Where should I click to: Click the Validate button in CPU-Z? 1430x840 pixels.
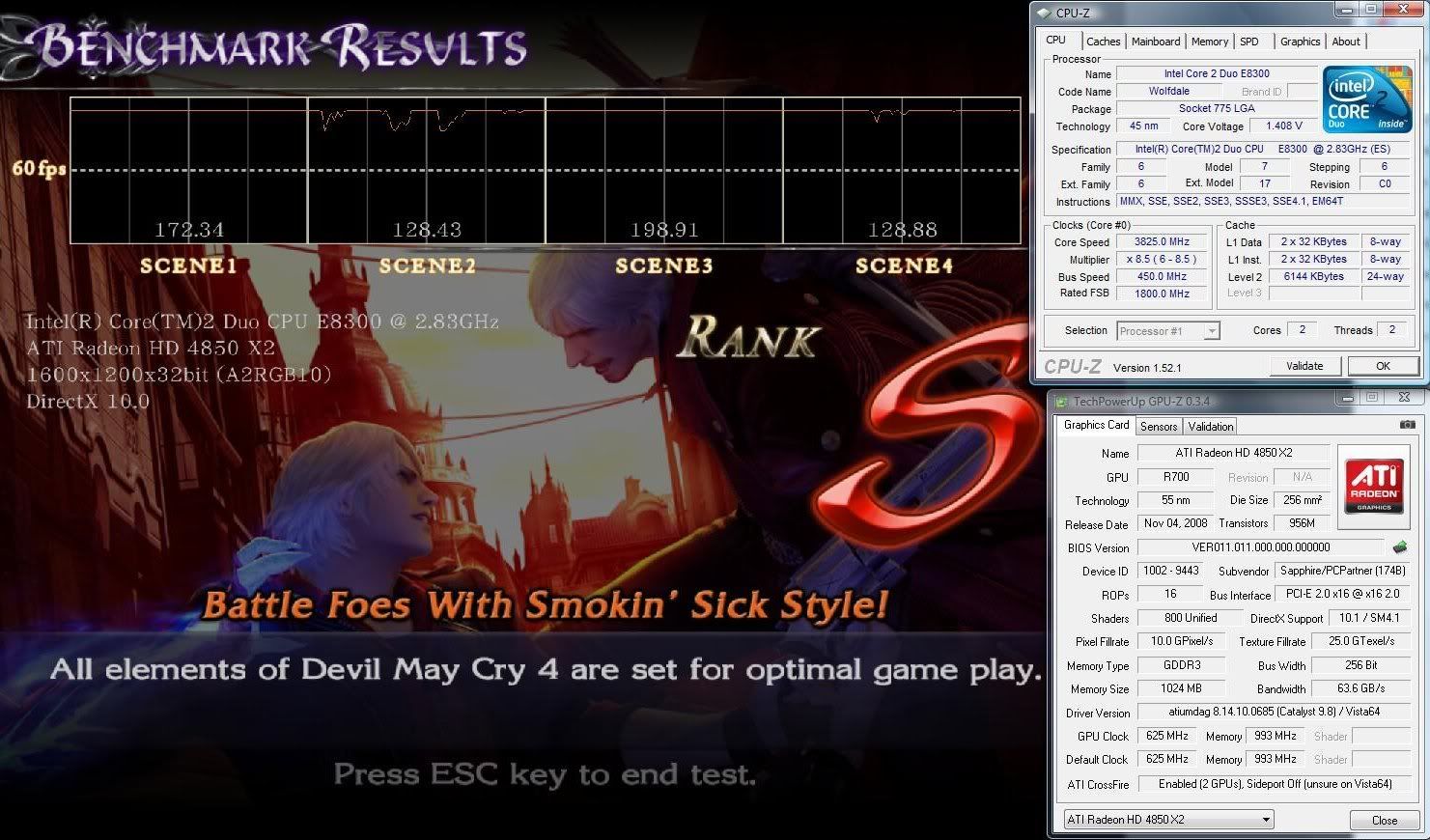(1304, 366)
